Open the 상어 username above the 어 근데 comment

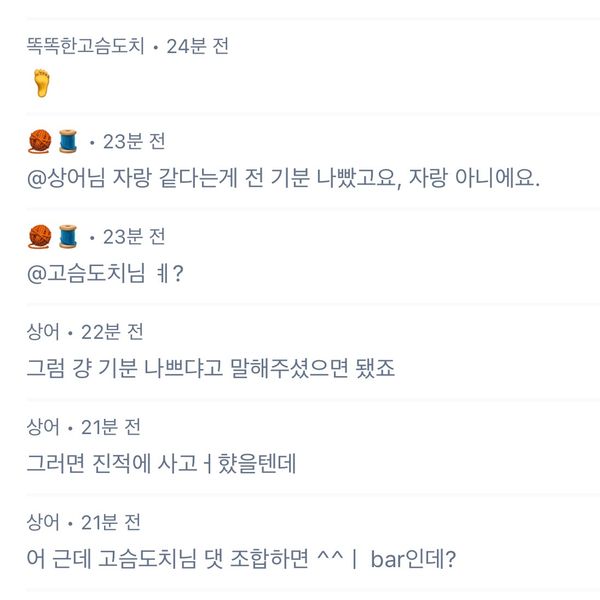[44, 521]
